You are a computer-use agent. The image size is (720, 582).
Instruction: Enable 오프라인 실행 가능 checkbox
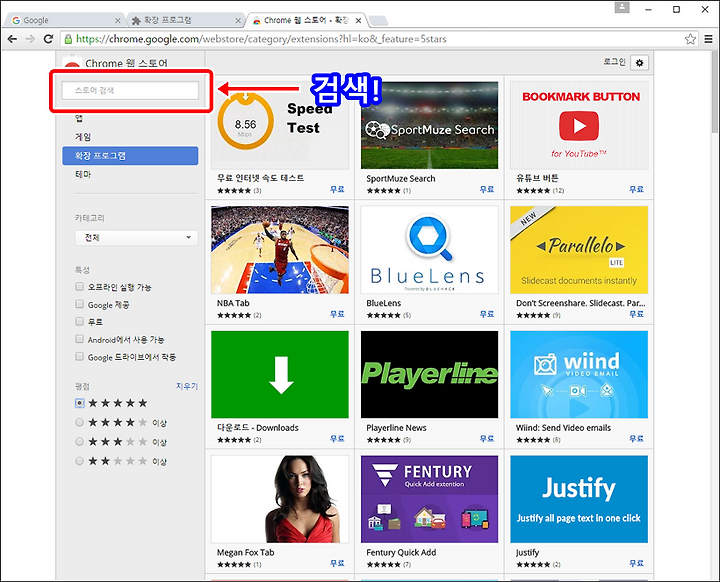click(79, 287)
